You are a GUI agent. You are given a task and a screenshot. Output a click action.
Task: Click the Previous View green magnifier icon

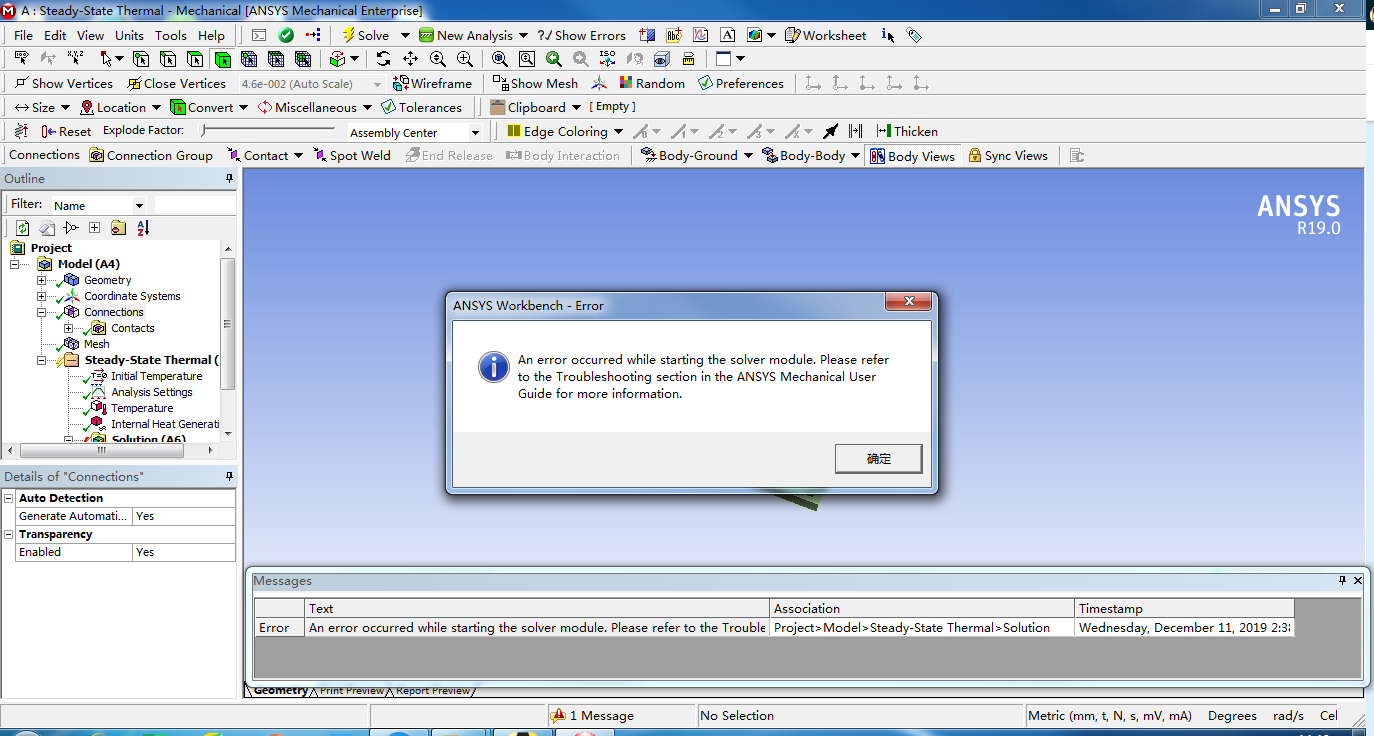click(x=553, y=59)
